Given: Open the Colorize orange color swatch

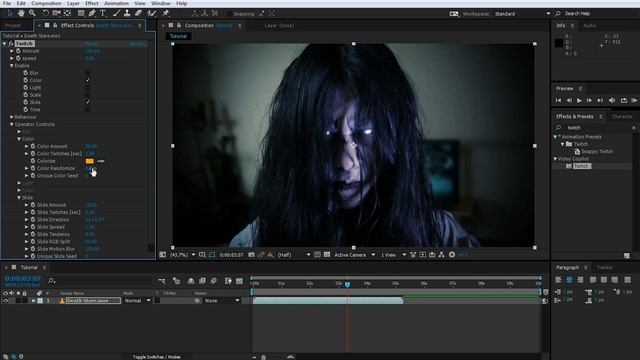Looking at the screenshot, I should (x=89, y=161).
